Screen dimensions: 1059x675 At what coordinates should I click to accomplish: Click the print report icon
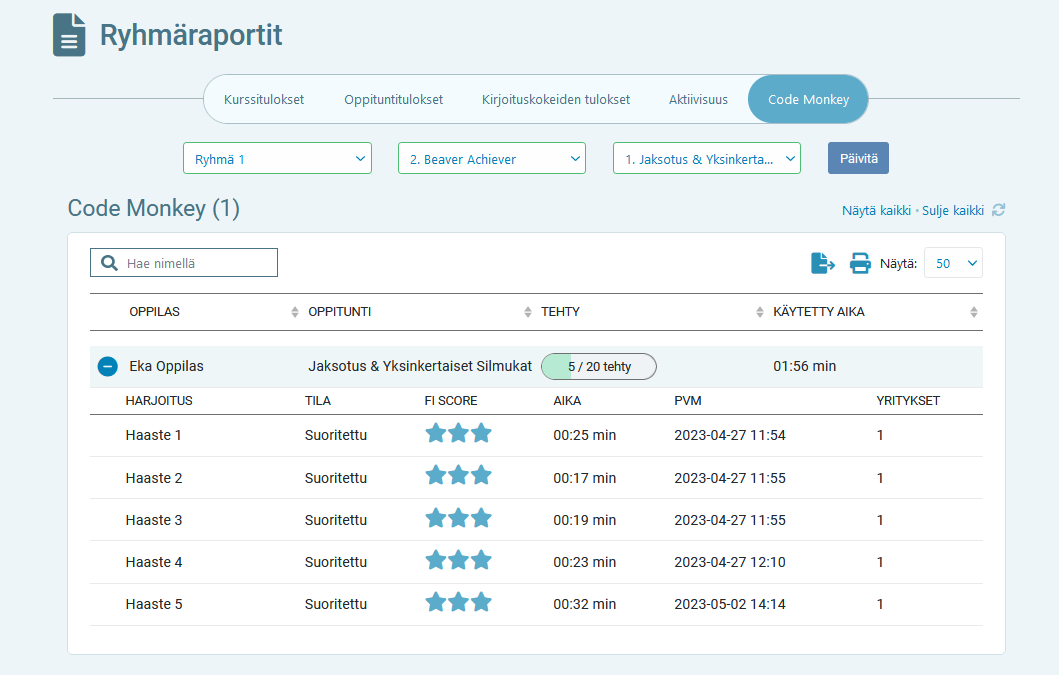(x=860, y=263)
